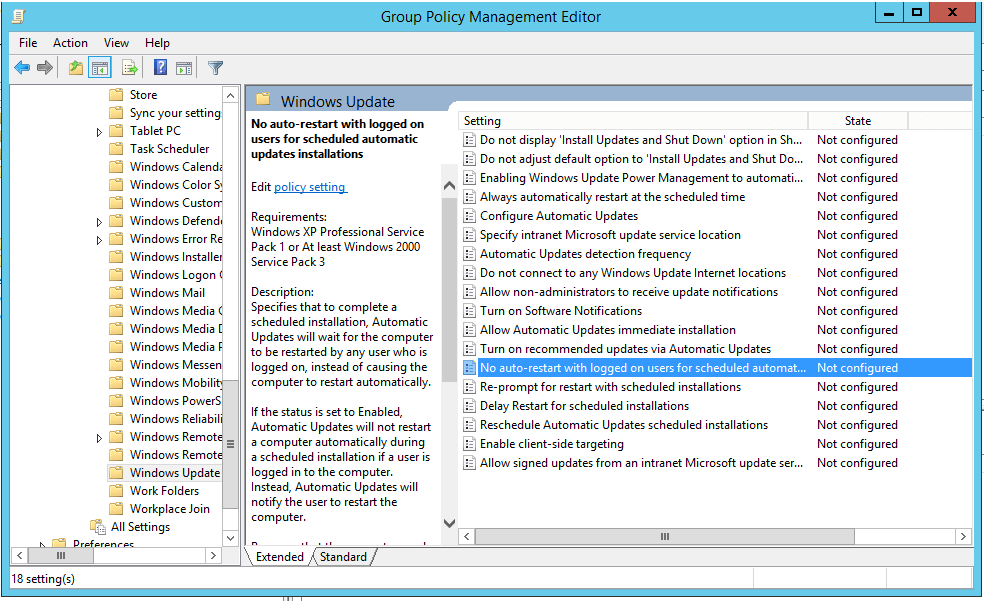Click the description pane vertical scrollbar thumb

click(449, 290)
